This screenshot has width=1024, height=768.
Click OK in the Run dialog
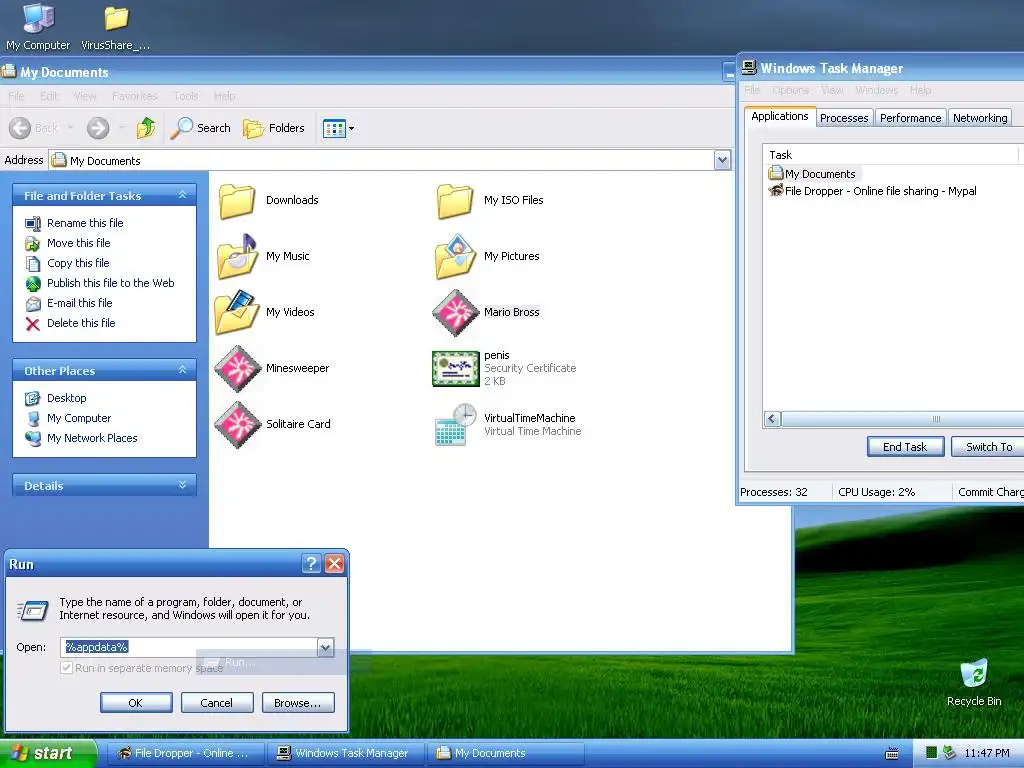(x=136, y=703)
